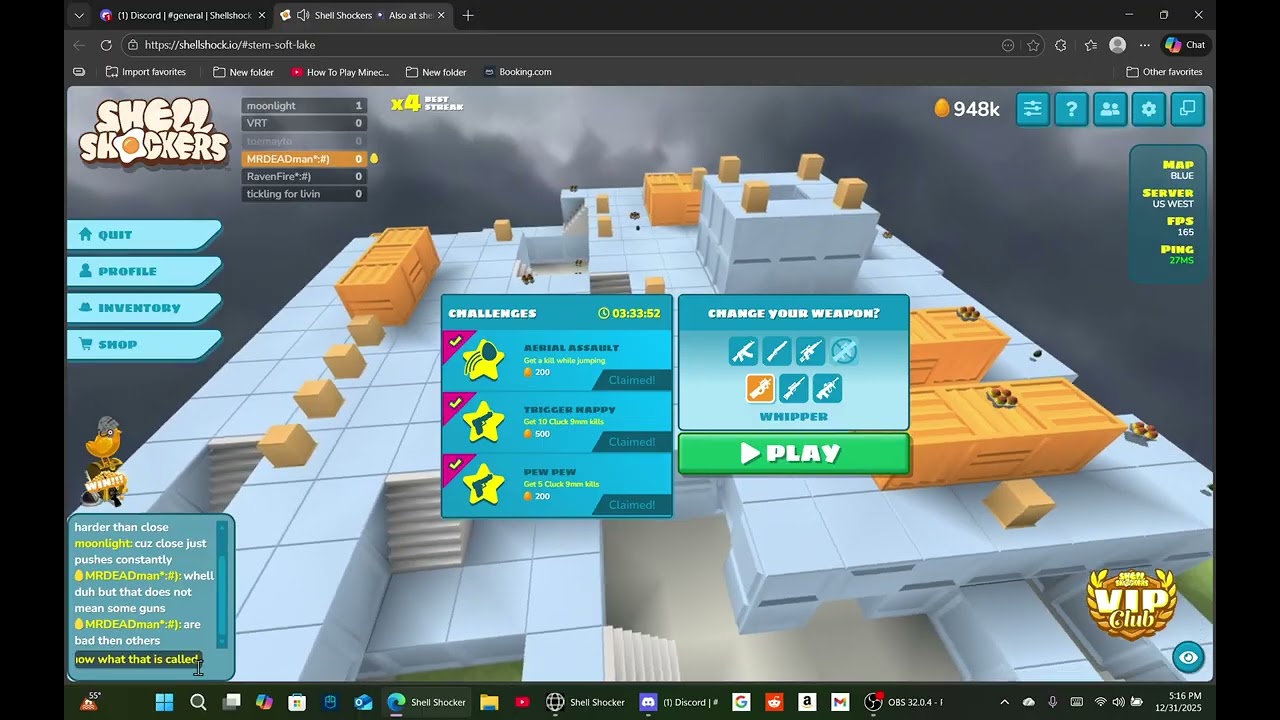This screenshot has height=720, width=1280.
Task: Open the browser profile avatar
Action: pyautogui.click(x=1118, y=45)
